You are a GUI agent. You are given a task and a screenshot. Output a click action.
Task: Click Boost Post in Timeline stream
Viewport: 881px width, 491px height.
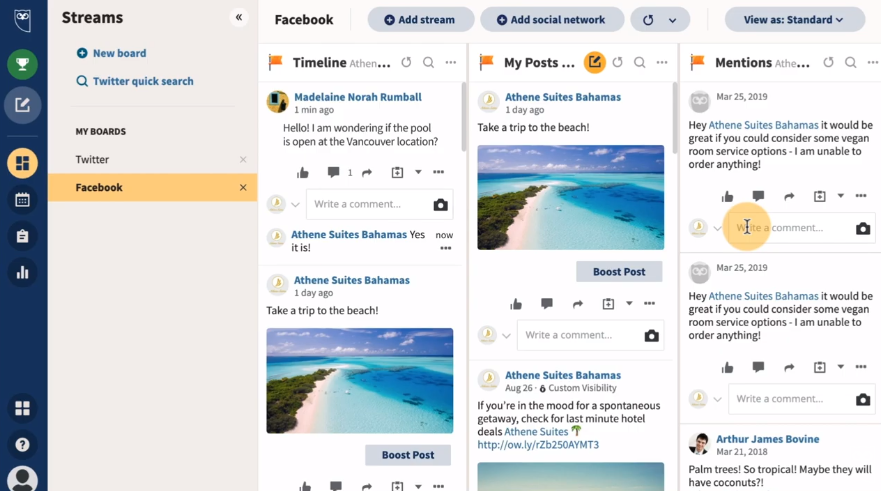[x=408, y=455]
